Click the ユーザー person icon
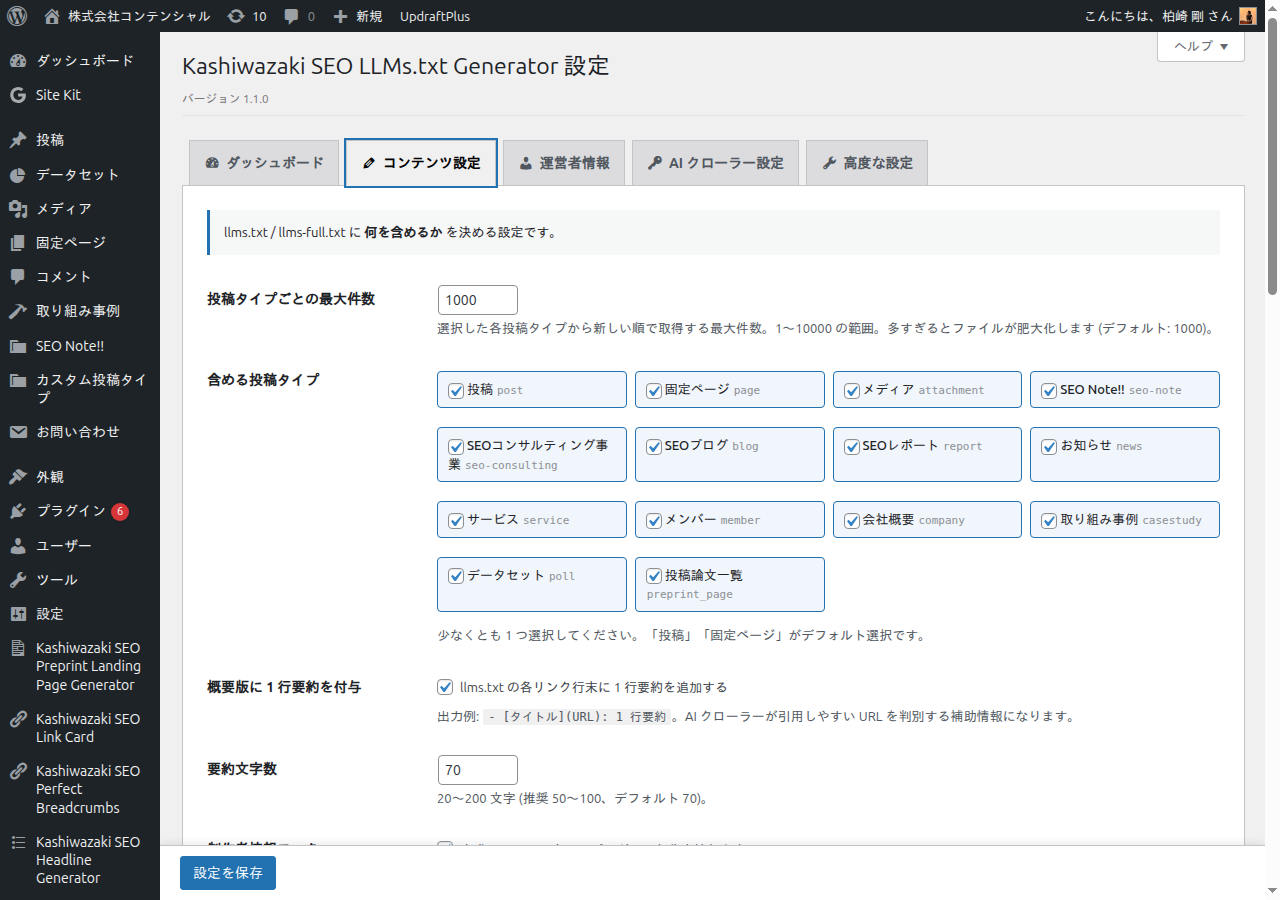The height and width of the screenshot is (900, 1280). 18,546
